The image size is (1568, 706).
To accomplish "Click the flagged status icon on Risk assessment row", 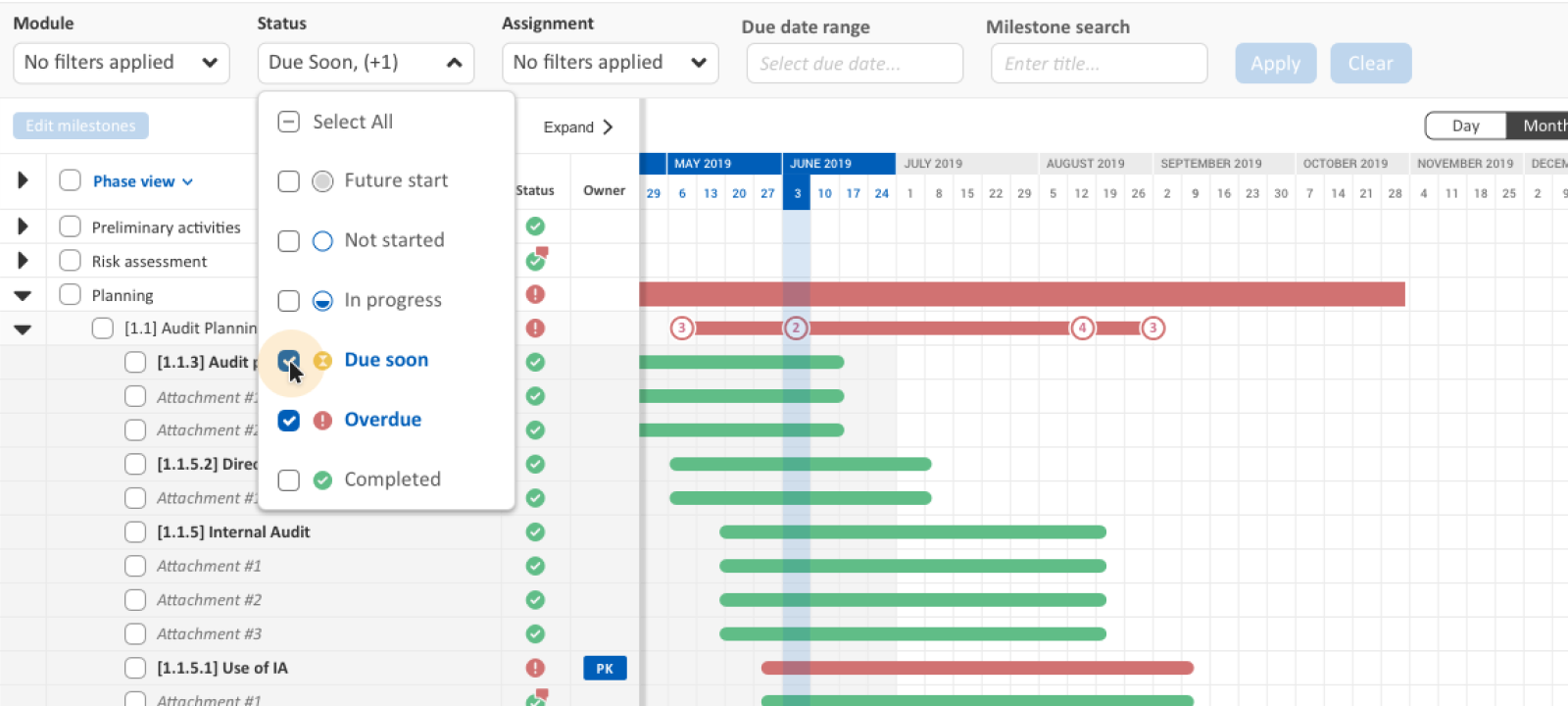I will click(535, 261).
